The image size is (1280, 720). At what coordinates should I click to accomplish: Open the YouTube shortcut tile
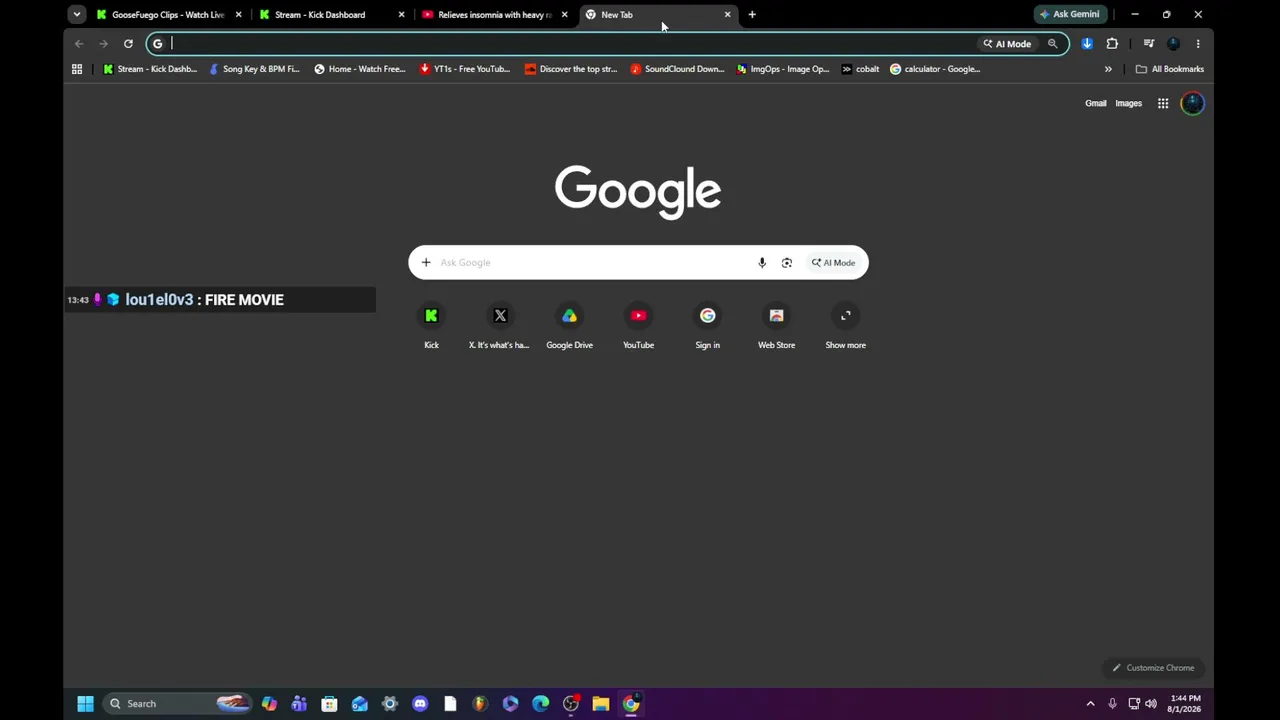638,327
